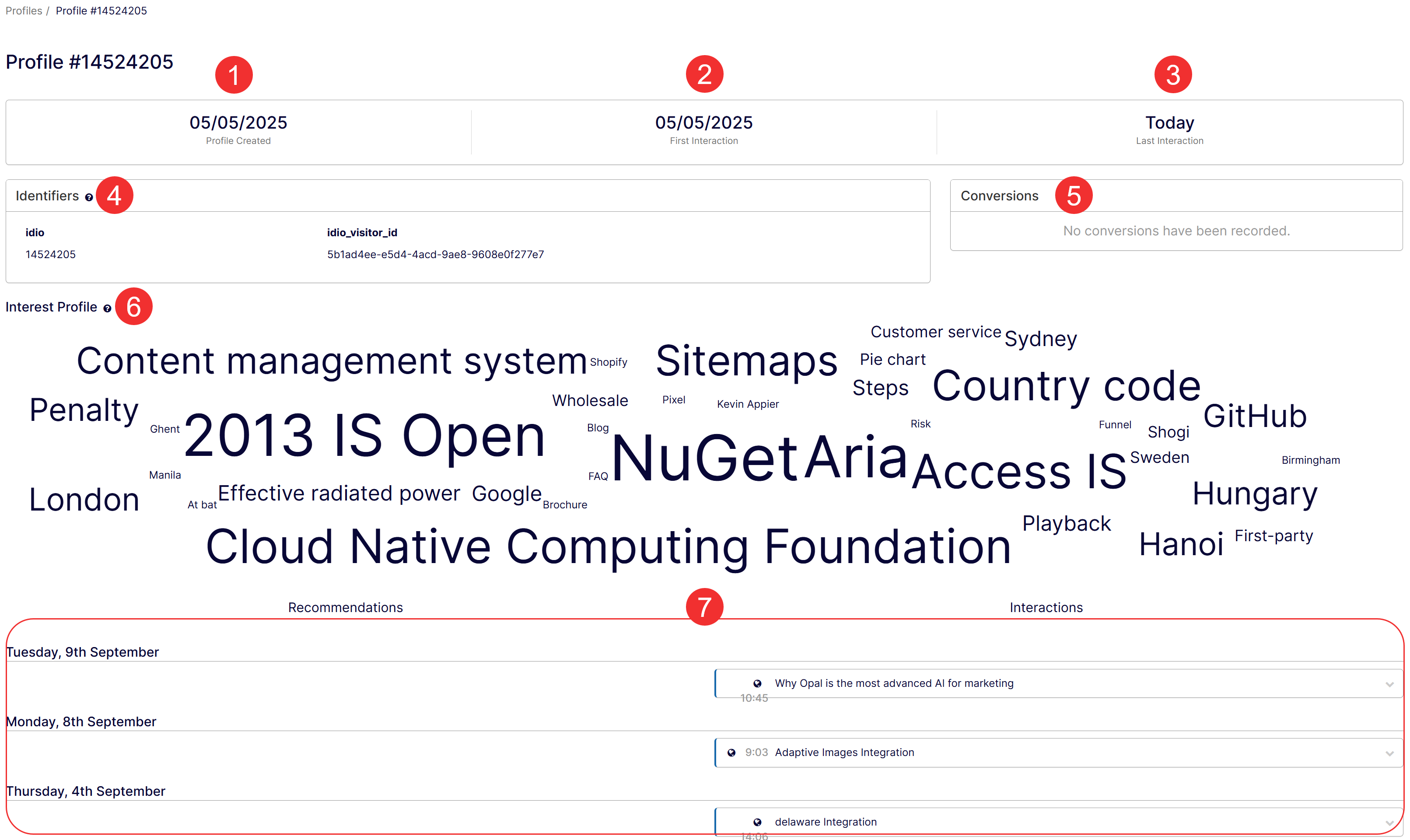The height and width of the screenshot is (840, 1410).
Task: Click the Profile #14524205 breadcrumb
Action: coord(101,11)
